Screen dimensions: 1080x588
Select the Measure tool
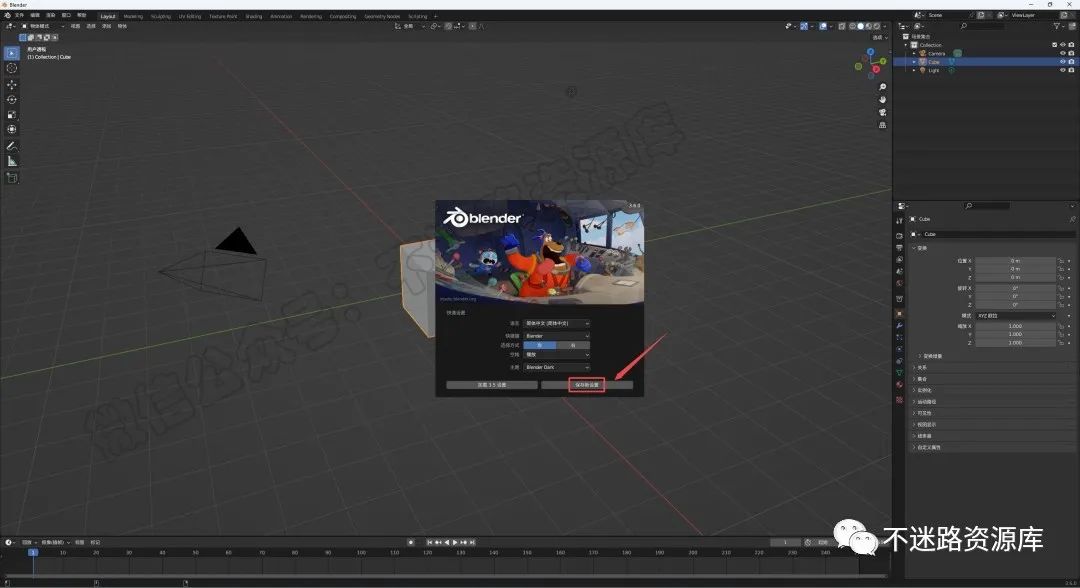12,161
